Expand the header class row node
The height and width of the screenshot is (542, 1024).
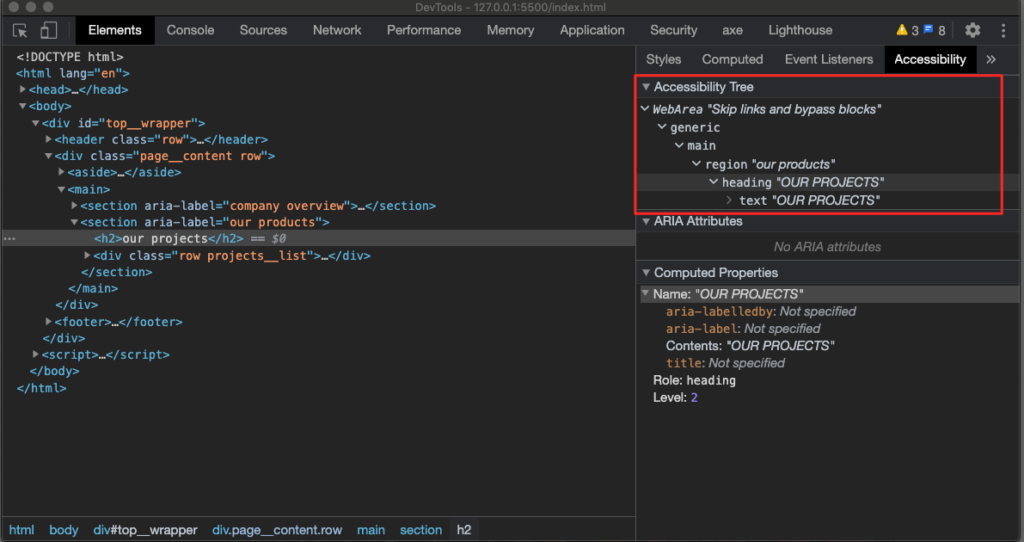pyautogui.click(x=49, y=139)
